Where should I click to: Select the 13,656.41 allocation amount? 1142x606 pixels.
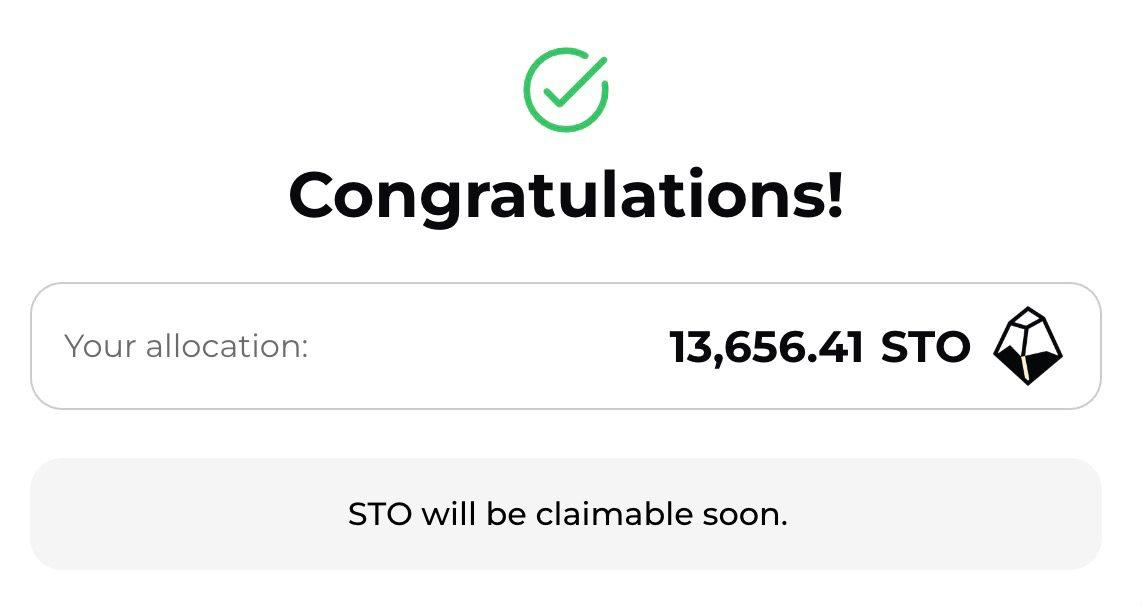[x=766, y=347]
